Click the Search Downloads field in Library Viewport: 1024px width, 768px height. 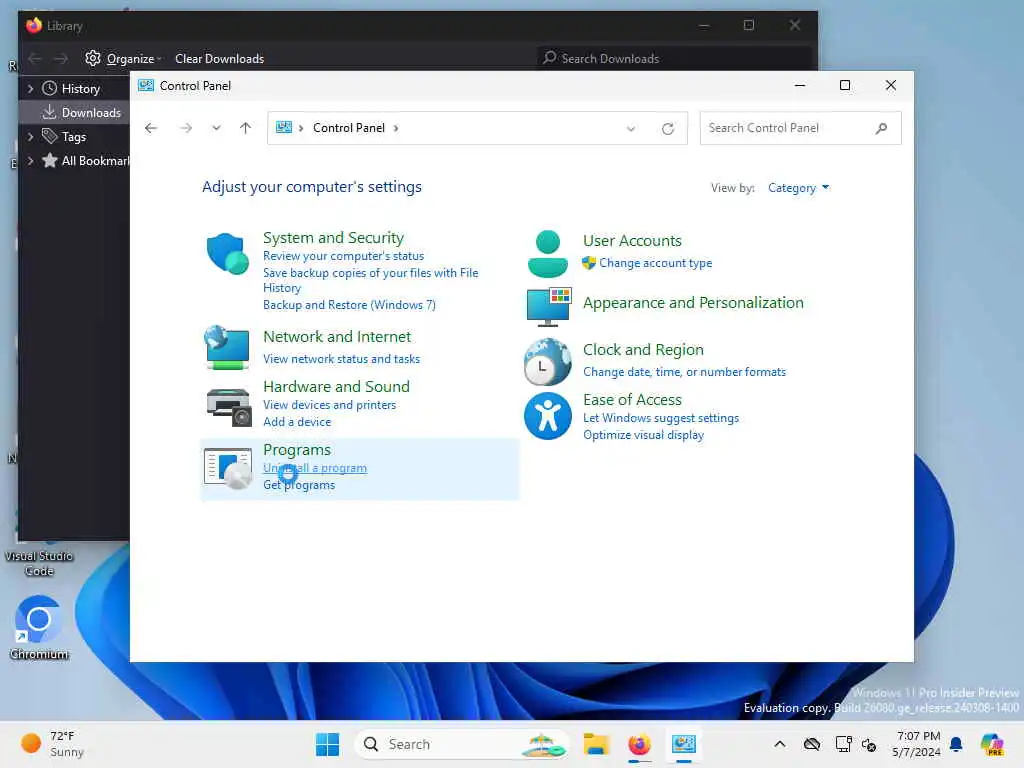coord(675,59)
